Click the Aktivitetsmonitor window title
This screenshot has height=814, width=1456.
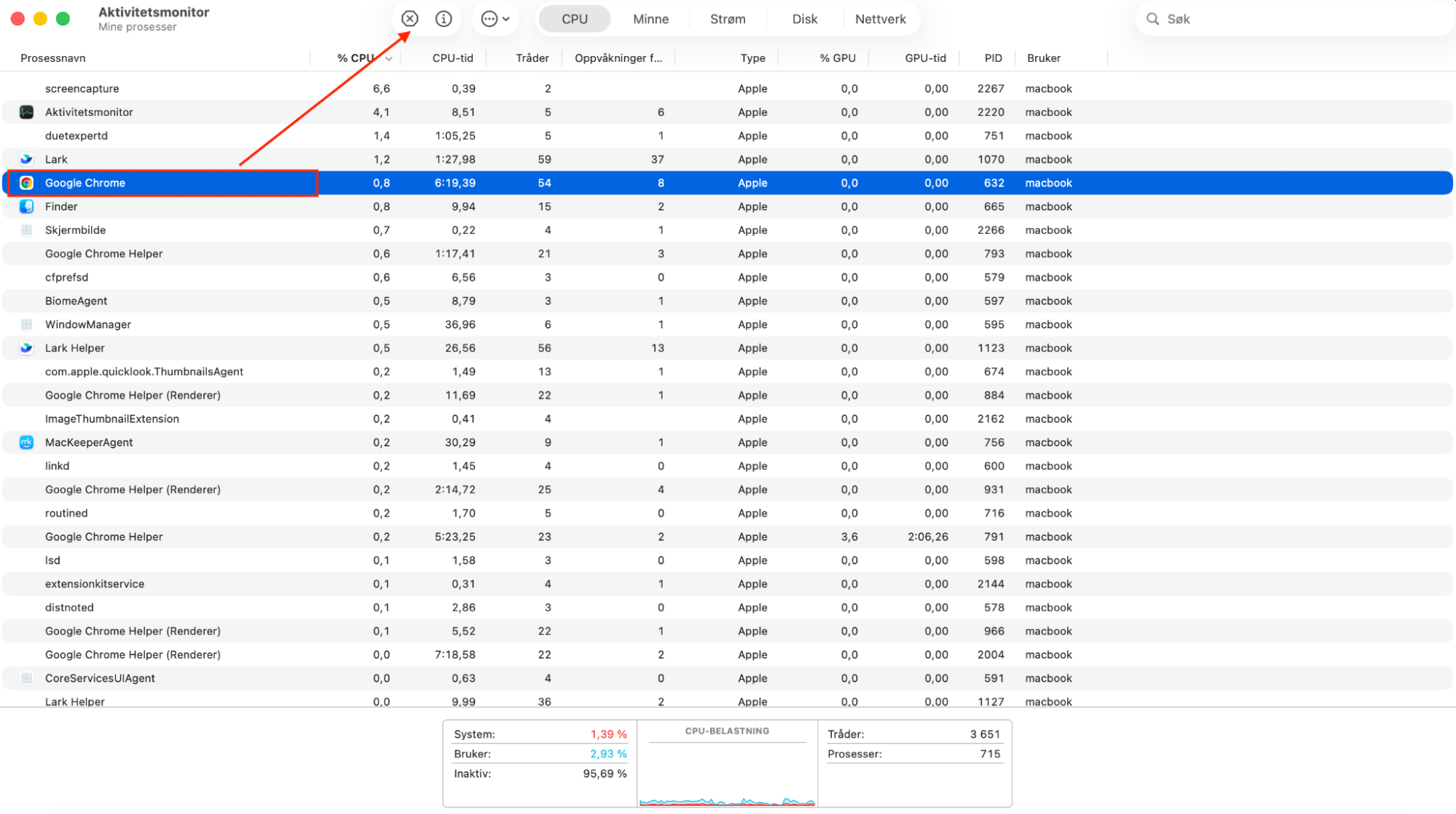tap(154, 12)
